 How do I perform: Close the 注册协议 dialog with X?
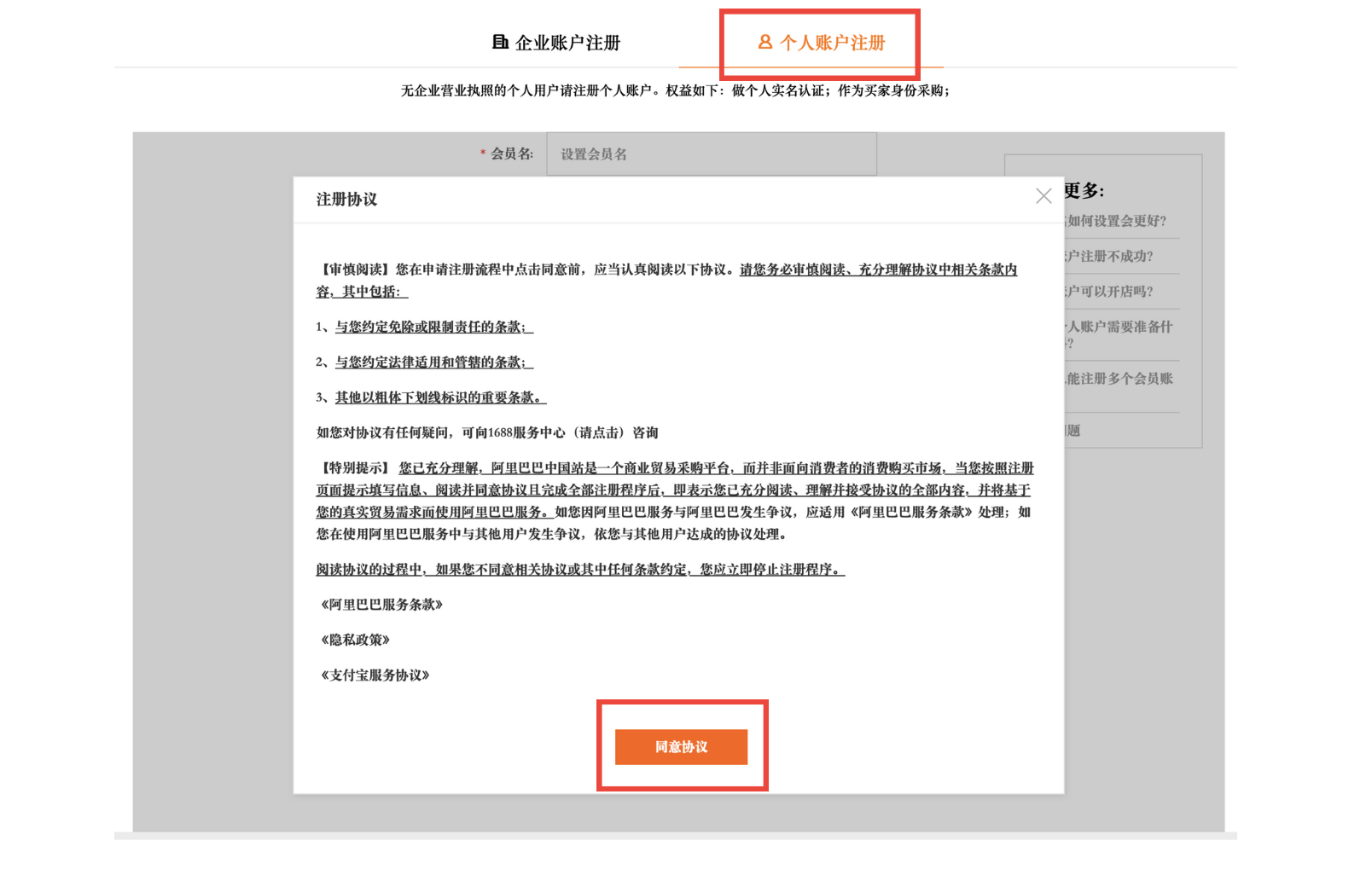click(x=1044, y=196)
